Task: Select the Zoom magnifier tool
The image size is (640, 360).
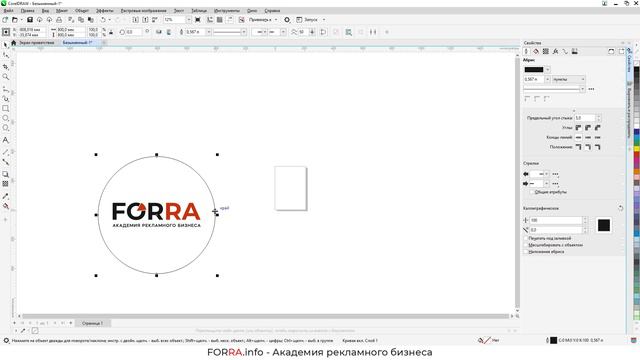Action: pyautogui.click(x=6, y=77)
